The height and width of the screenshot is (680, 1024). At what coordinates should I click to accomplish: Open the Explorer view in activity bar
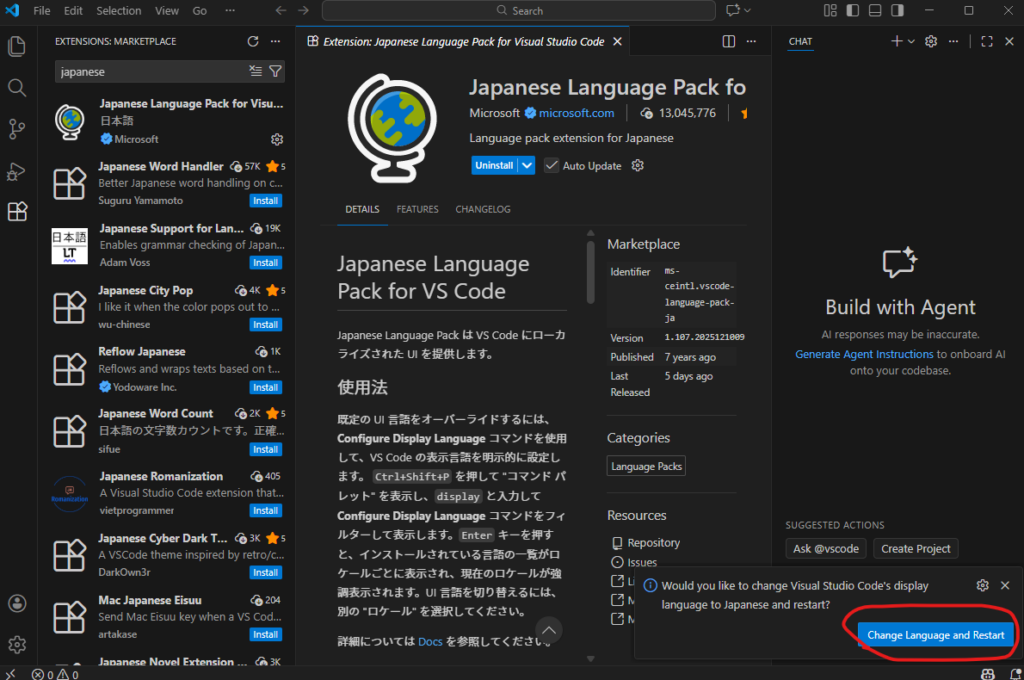pyautogui.click(x=17, y=47)
